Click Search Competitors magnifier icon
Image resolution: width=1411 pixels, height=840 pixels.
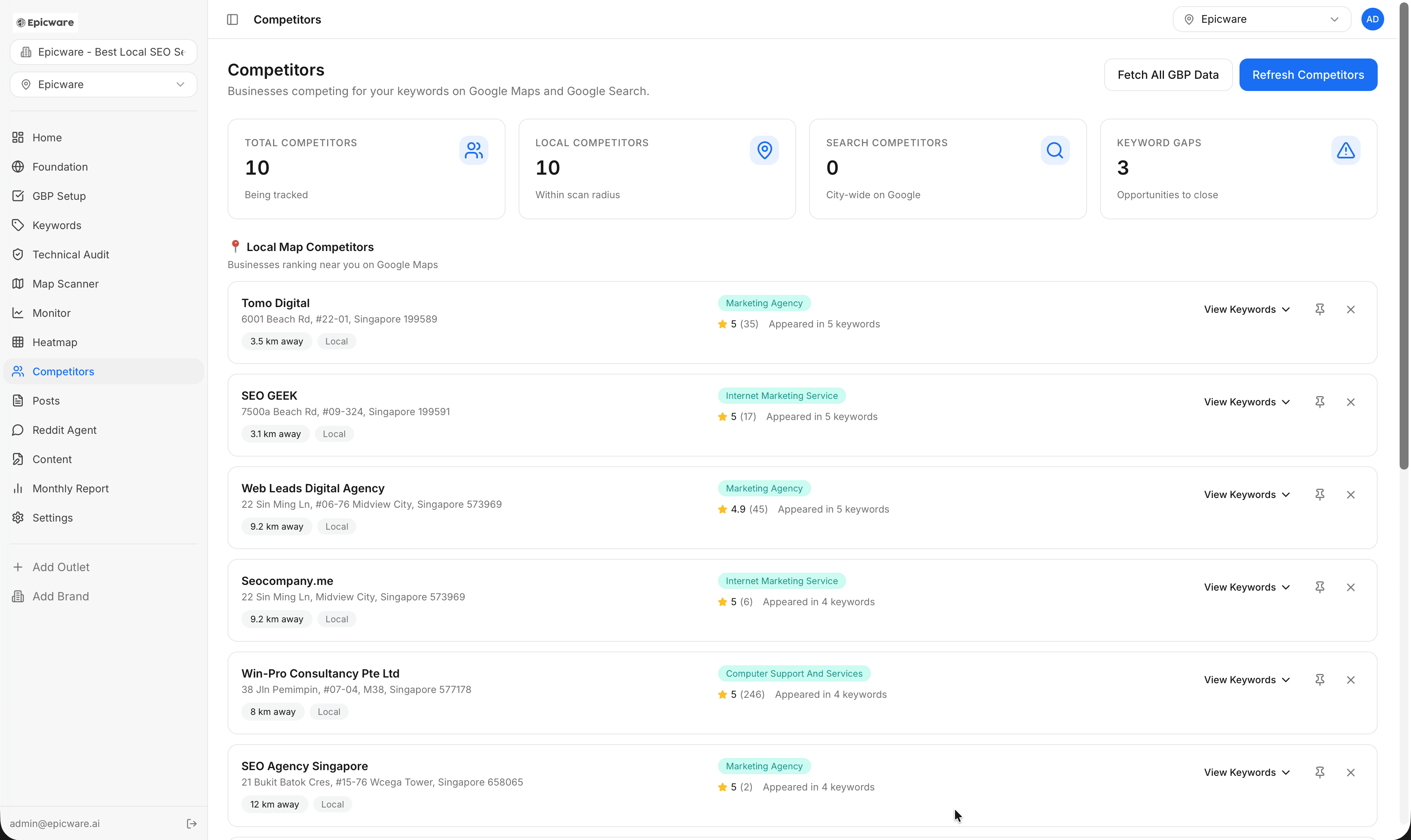click(1055, 150)
